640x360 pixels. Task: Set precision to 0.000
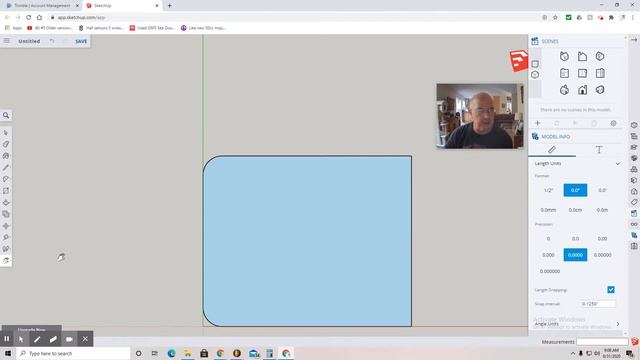pos(548,255)
